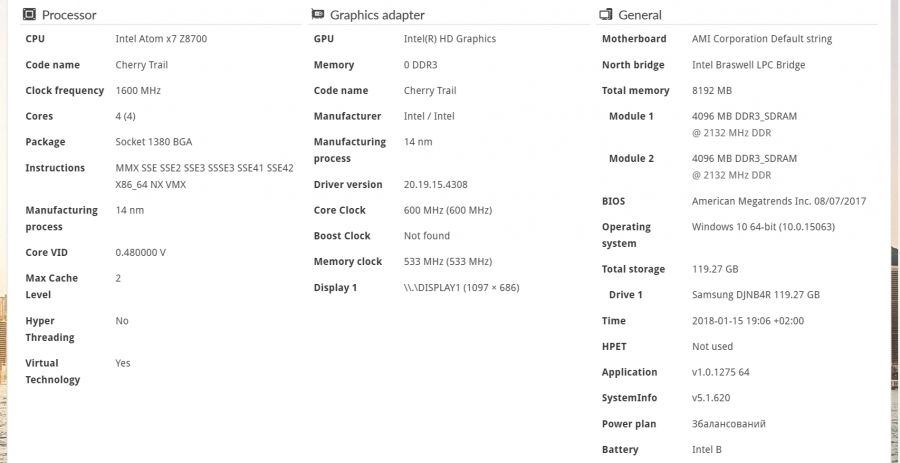Click the General section monitor icon
900x463 pixels.
pyautogui.click(x=606, y=15)
